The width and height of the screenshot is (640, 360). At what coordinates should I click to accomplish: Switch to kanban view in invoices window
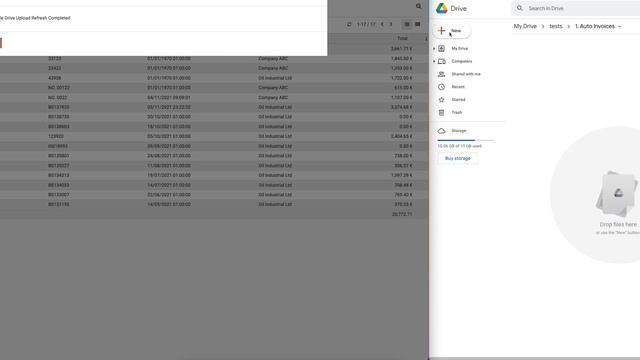418,24
